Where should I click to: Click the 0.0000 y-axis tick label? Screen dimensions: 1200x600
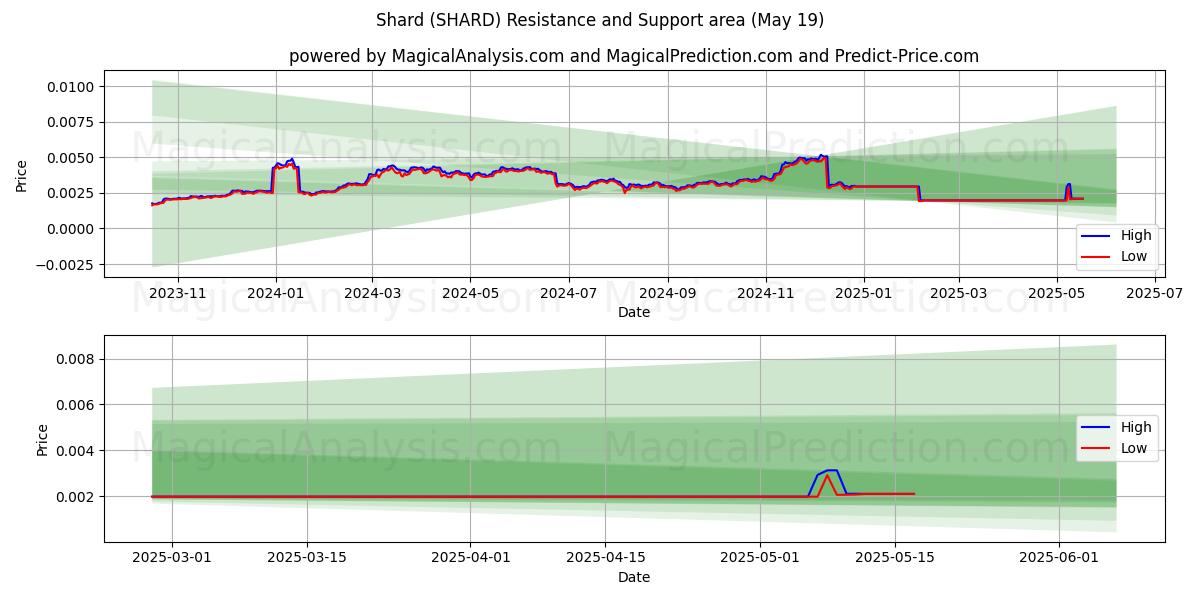(72, 229)
